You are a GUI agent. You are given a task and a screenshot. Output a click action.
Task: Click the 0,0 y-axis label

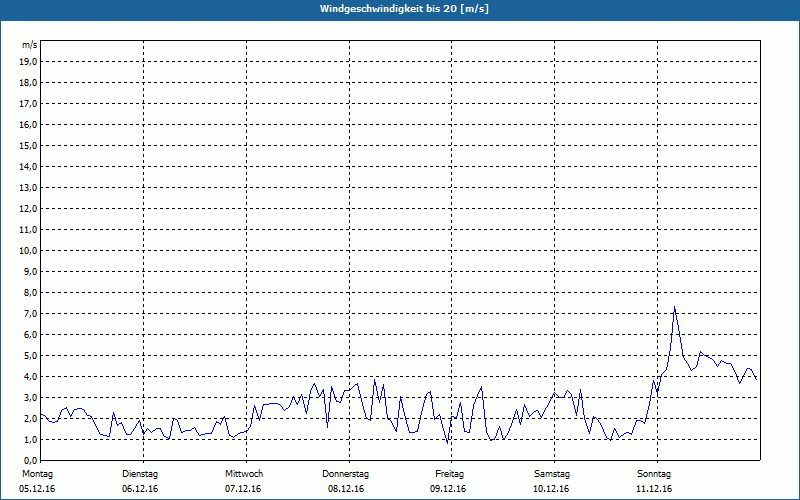click(30, 461)
